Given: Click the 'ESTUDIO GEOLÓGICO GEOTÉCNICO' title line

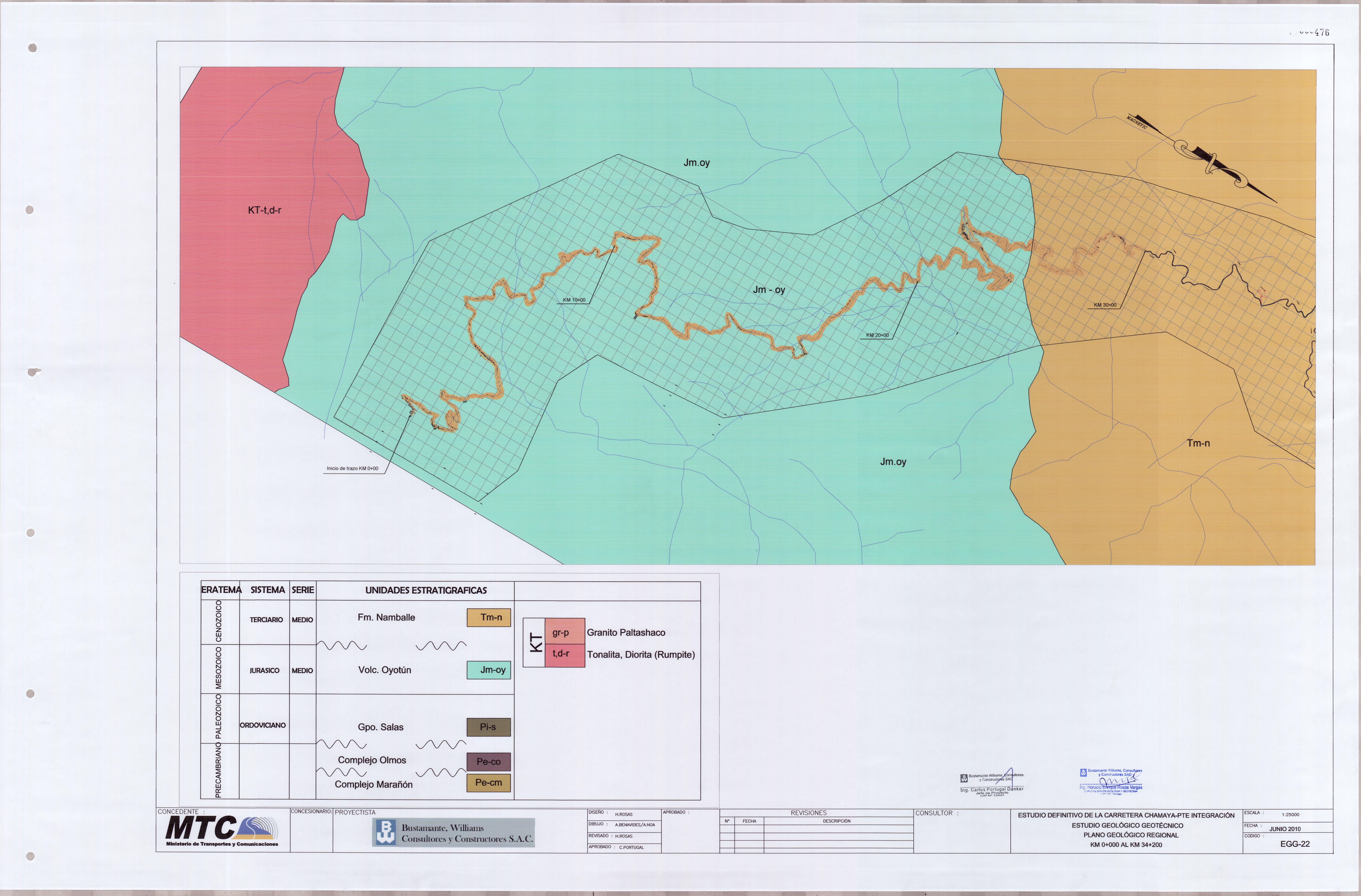Looking at the screenshot, I should (x=1127, y=826).
